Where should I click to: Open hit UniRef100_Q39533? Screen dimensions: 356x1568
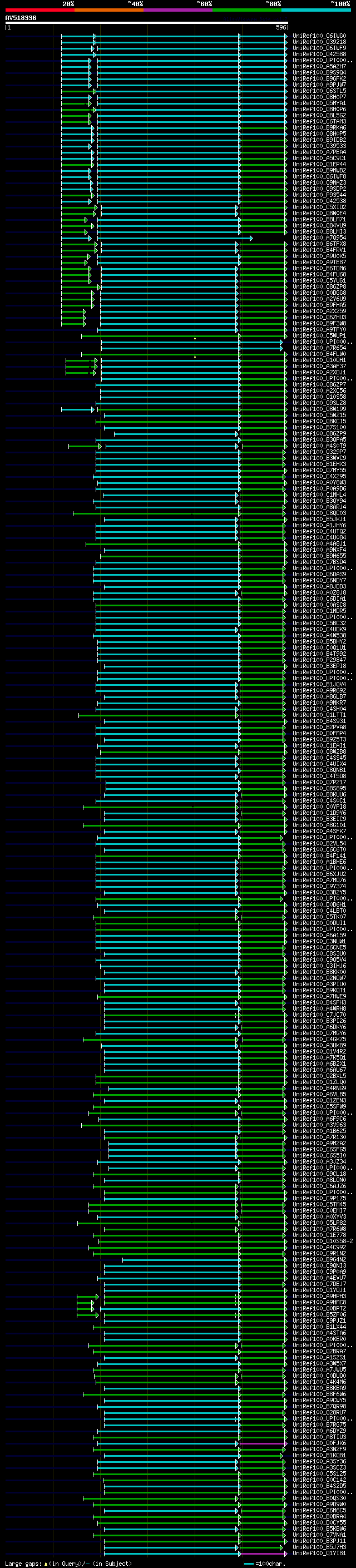tap(319, 146)
